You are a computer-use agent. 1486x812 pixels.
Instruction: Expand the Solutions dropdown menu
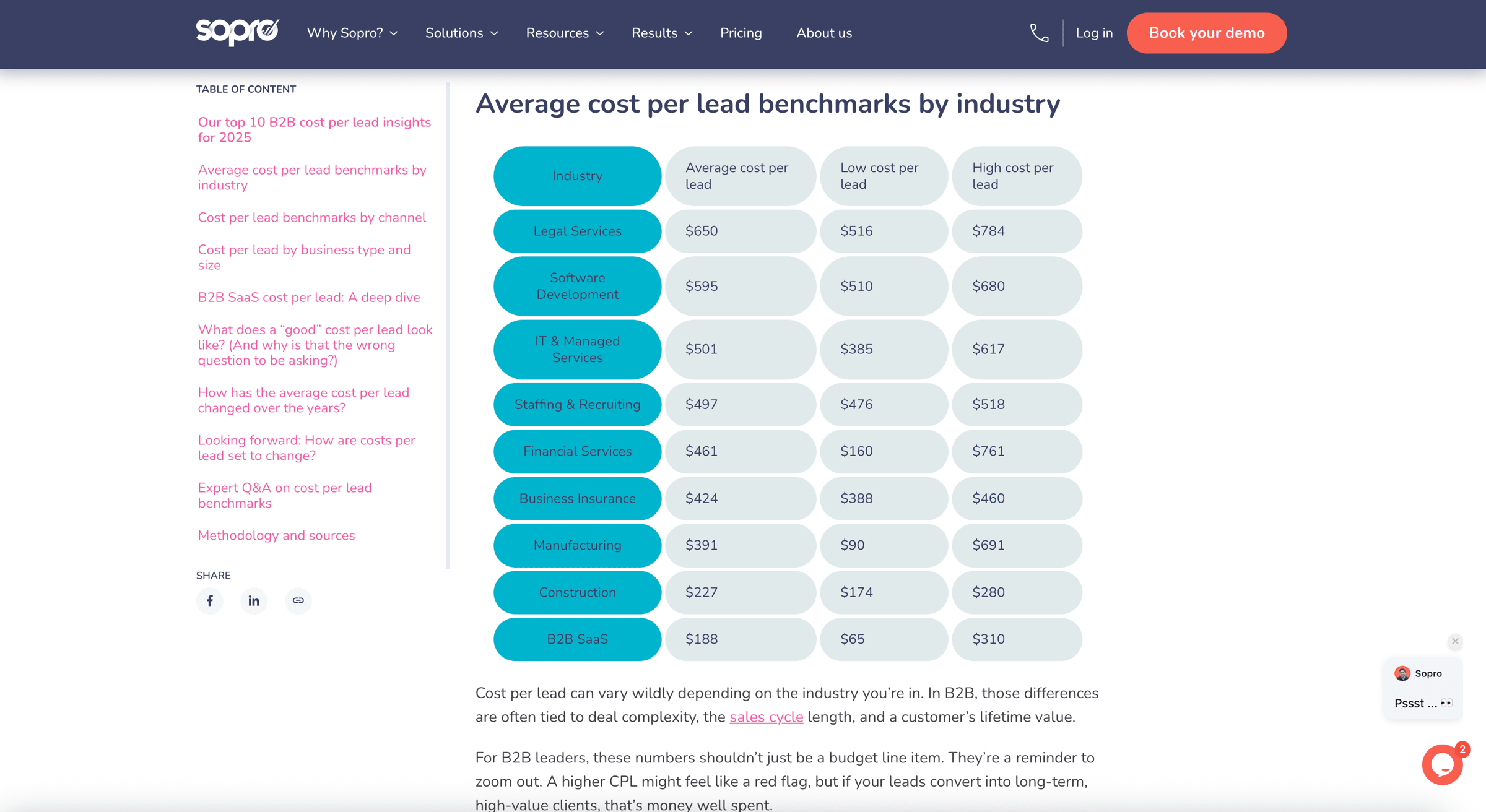461,33
